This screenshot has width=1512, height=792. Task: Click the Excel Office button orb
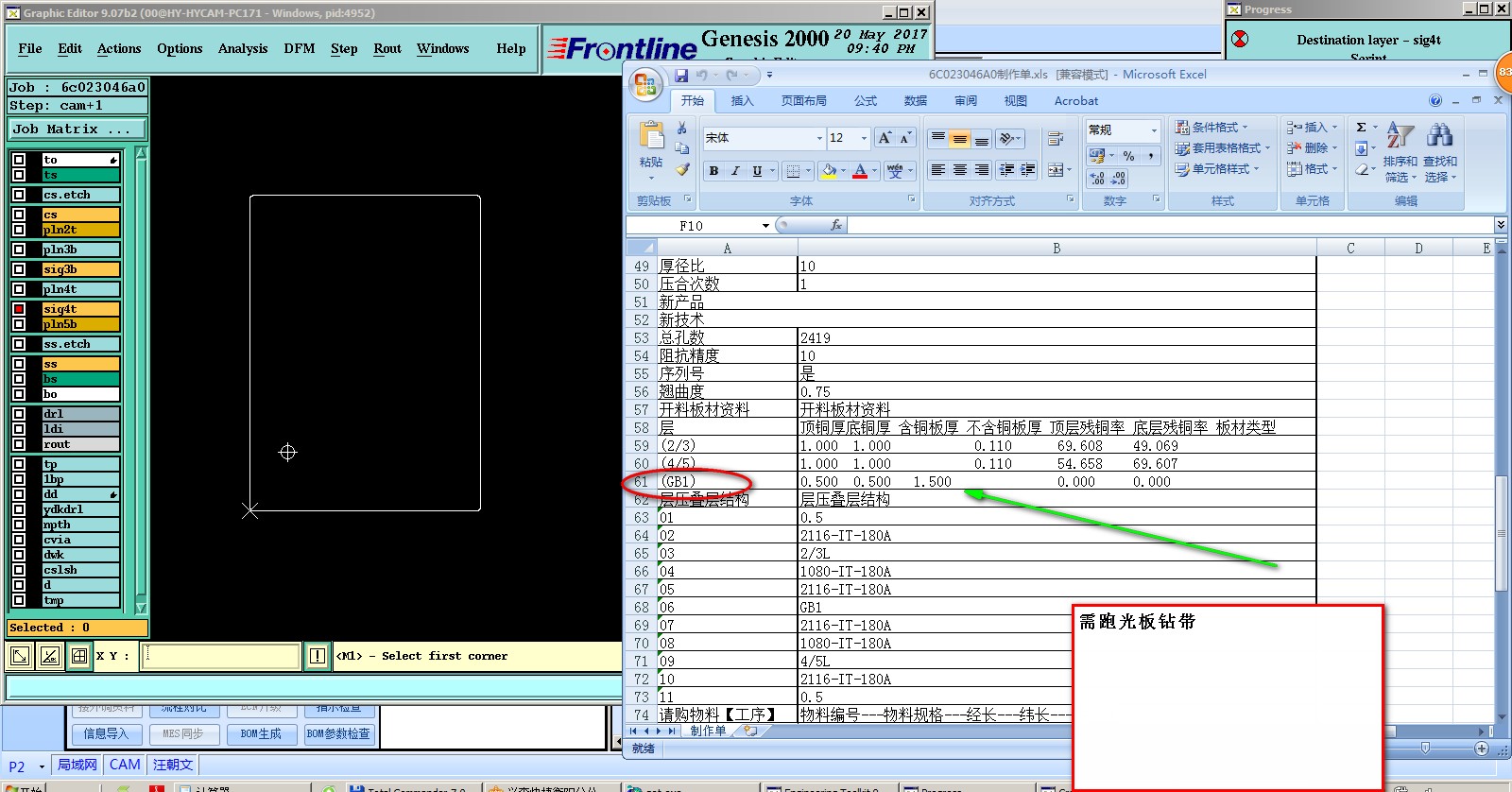click(646, 86)
